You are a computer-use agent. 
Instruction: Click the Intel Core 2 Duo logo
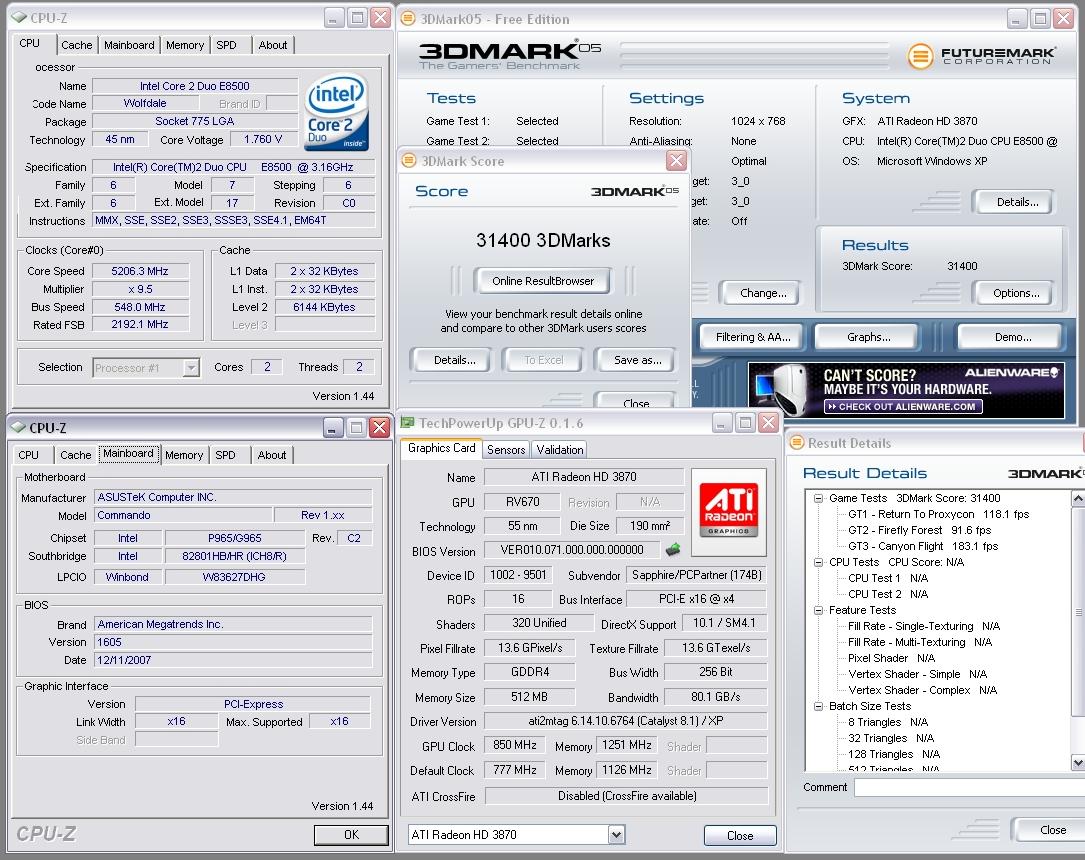pyautogui.click(x=337, y=112)
